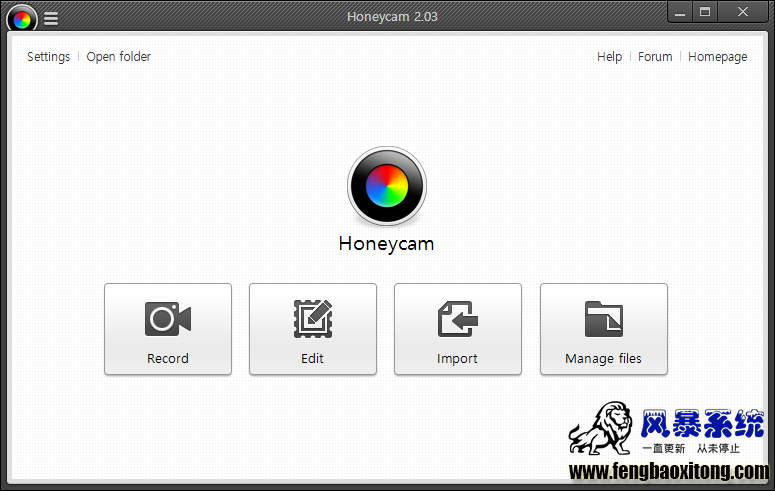Open the Edit button
The width and height of the screenshot is (775, 491).
tap(313, 329)
